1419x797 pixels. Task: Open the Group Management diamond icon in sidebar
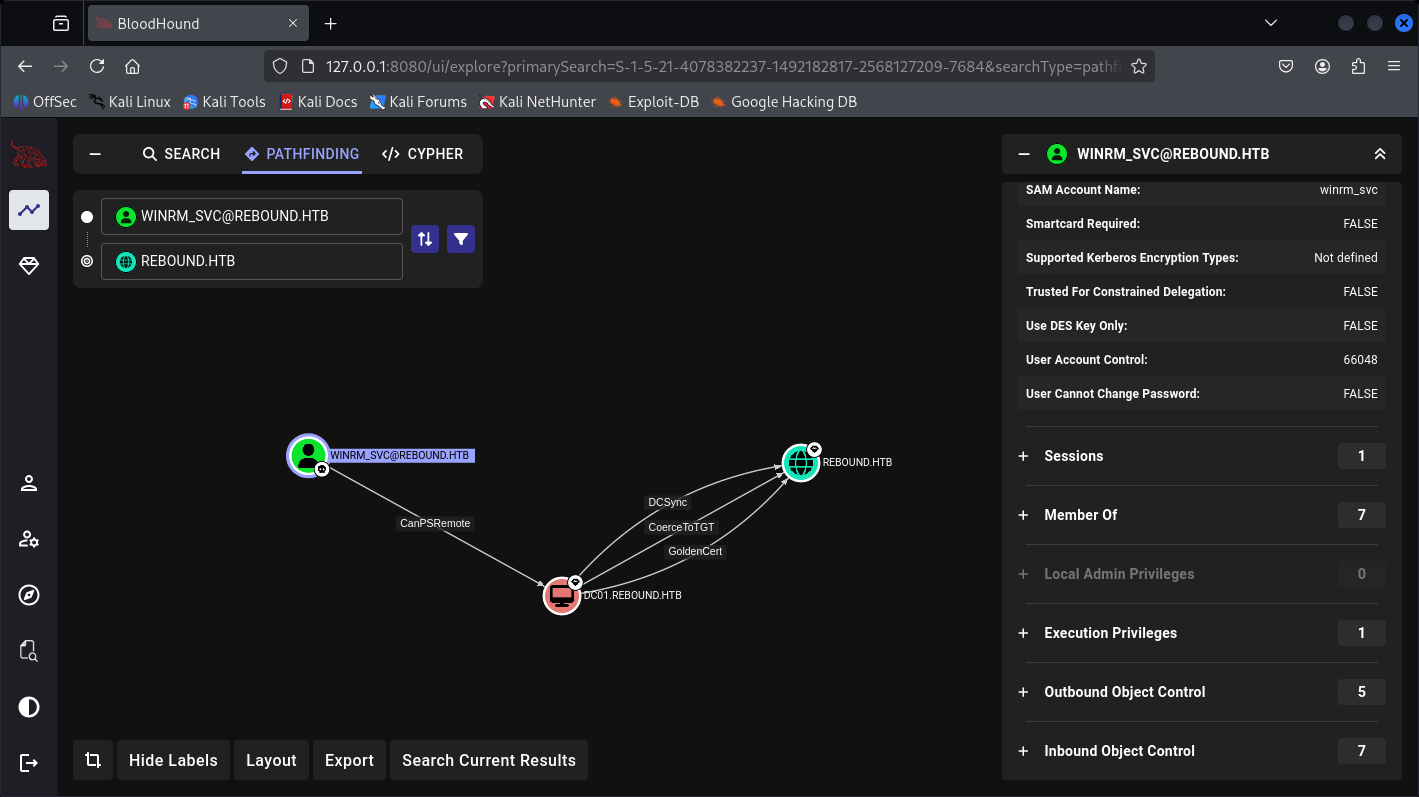click(29, 265)
